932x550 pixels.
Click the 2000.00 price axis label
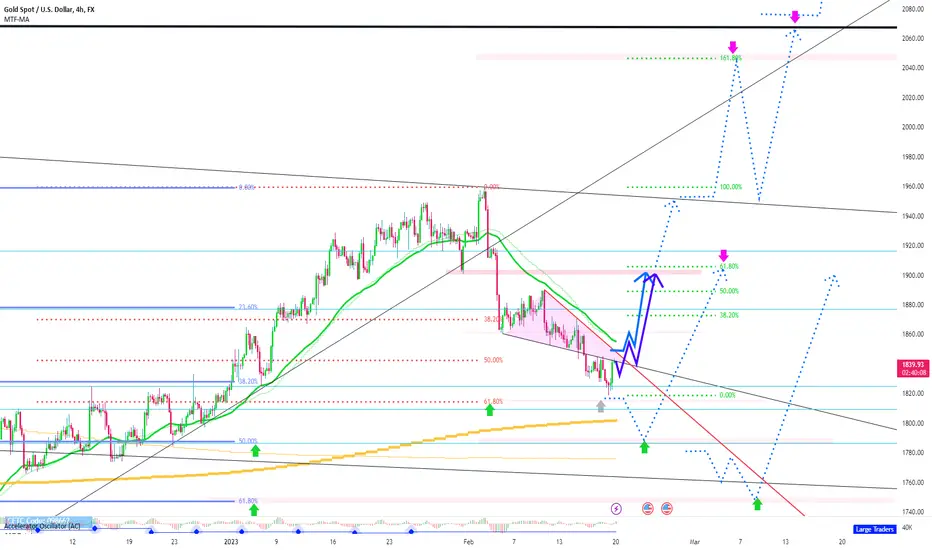(912, 127)
